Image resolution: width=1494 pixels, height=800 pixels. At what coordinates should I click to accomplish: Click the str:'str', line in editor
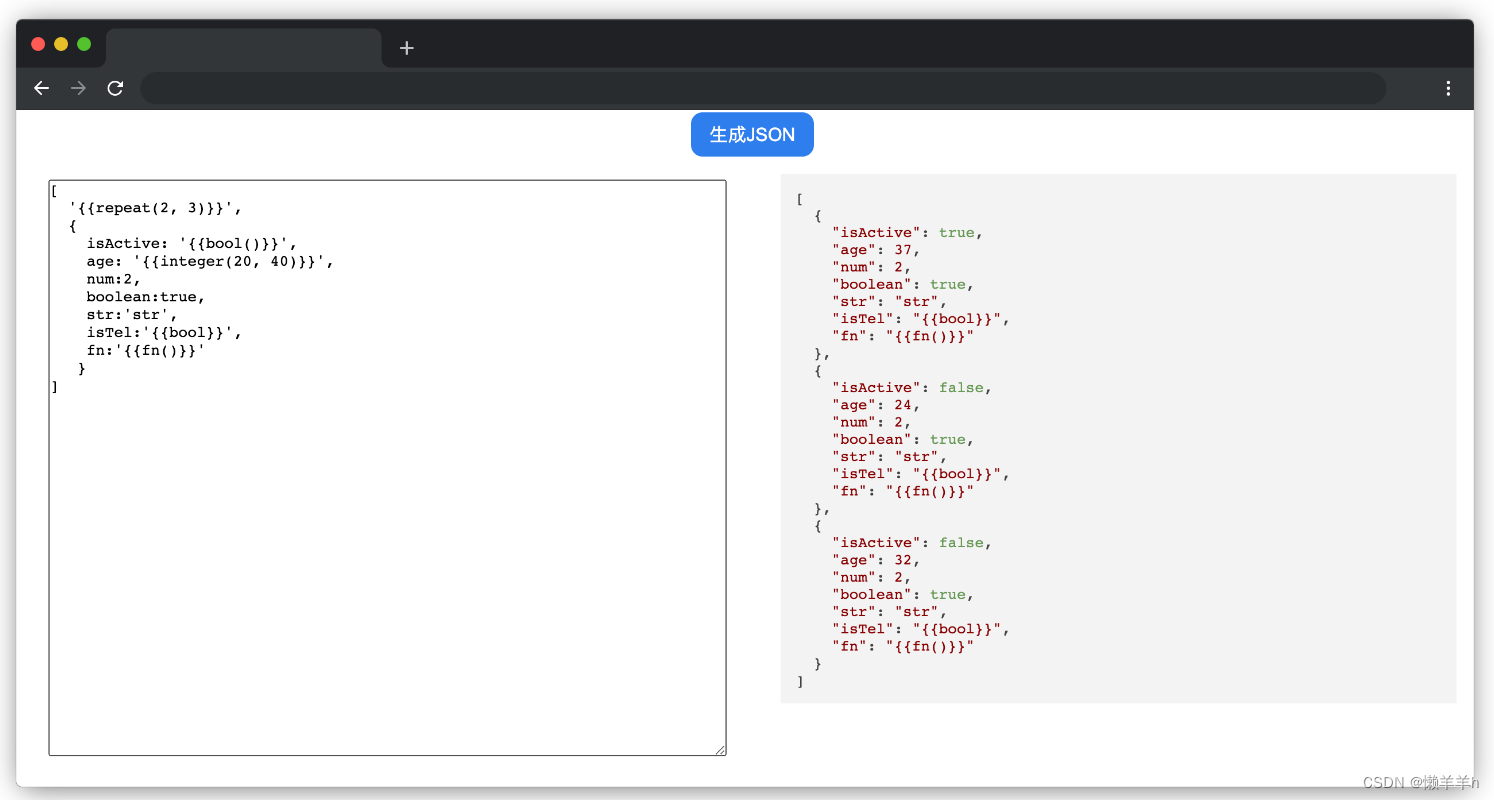(131, 315)
